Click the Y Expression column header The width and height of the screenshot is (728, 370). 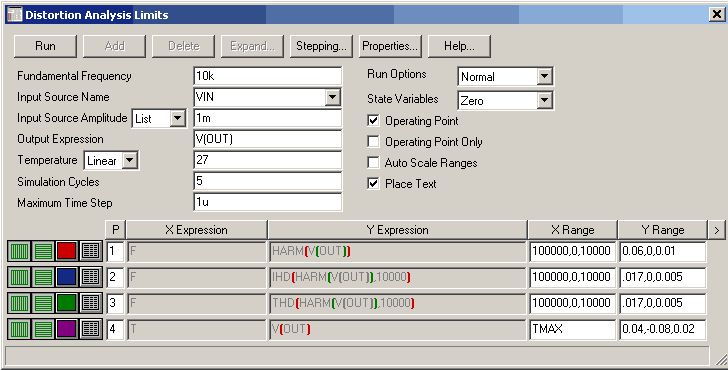[398, 230]
